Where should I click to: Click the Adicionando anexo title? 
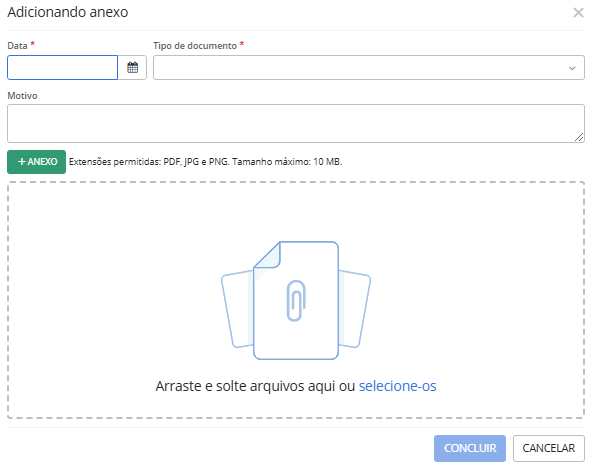(x=68, y=12)
